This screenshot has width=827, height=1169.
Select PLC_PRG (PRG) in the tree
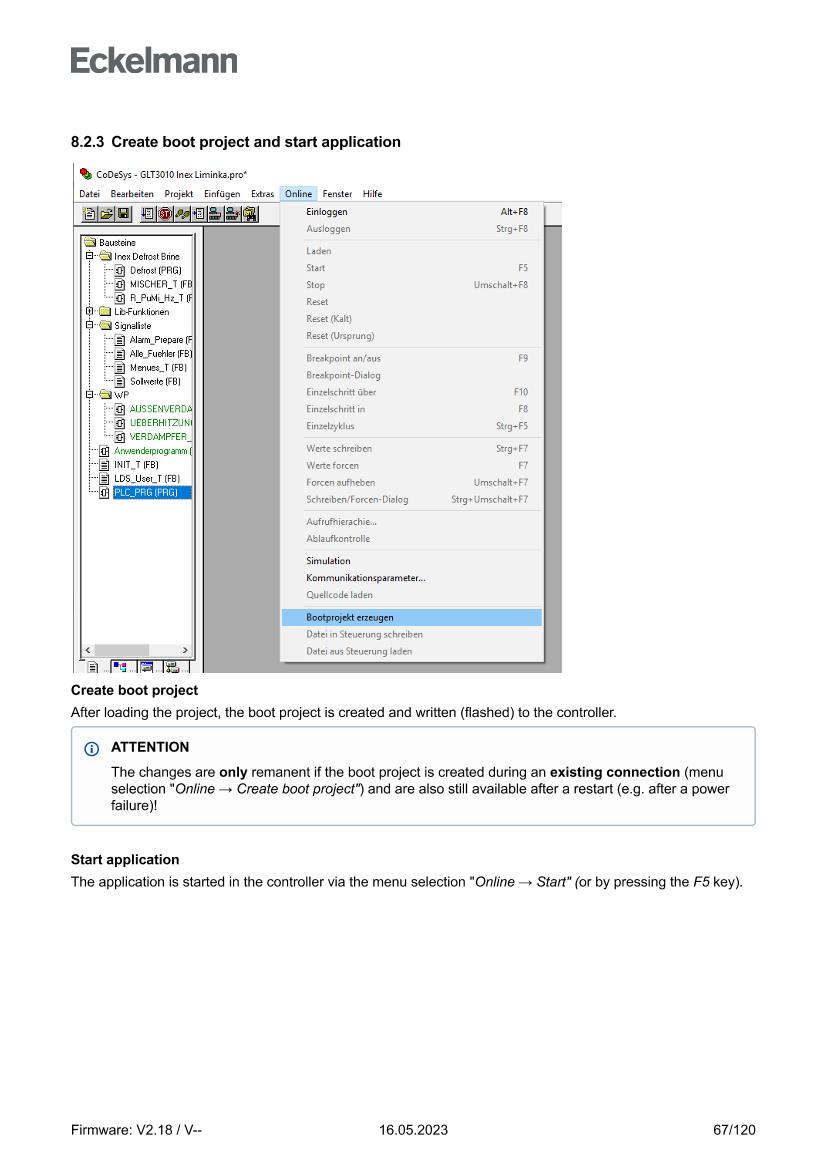click(145, 492)
